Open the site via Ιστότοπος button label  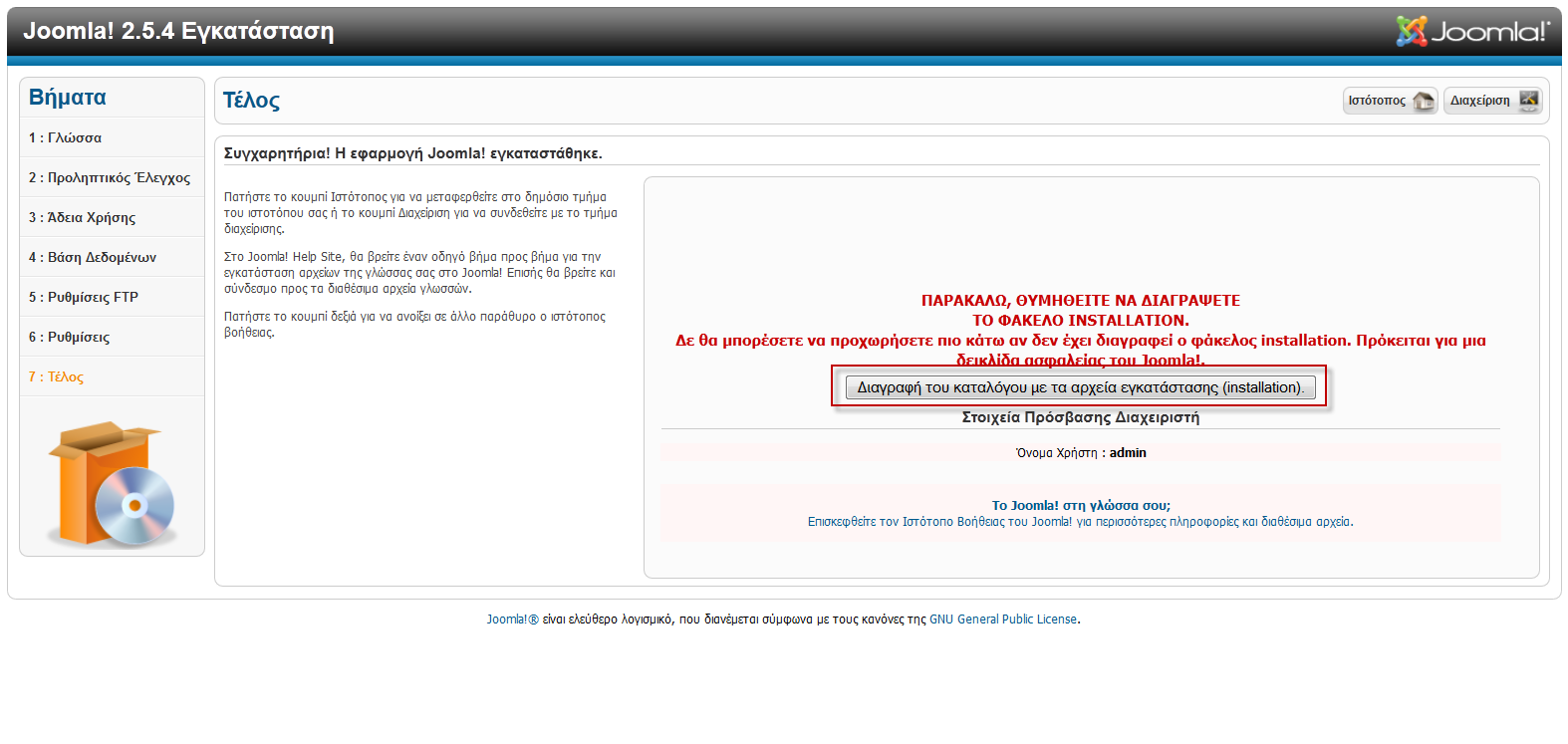pos(1377,101)
